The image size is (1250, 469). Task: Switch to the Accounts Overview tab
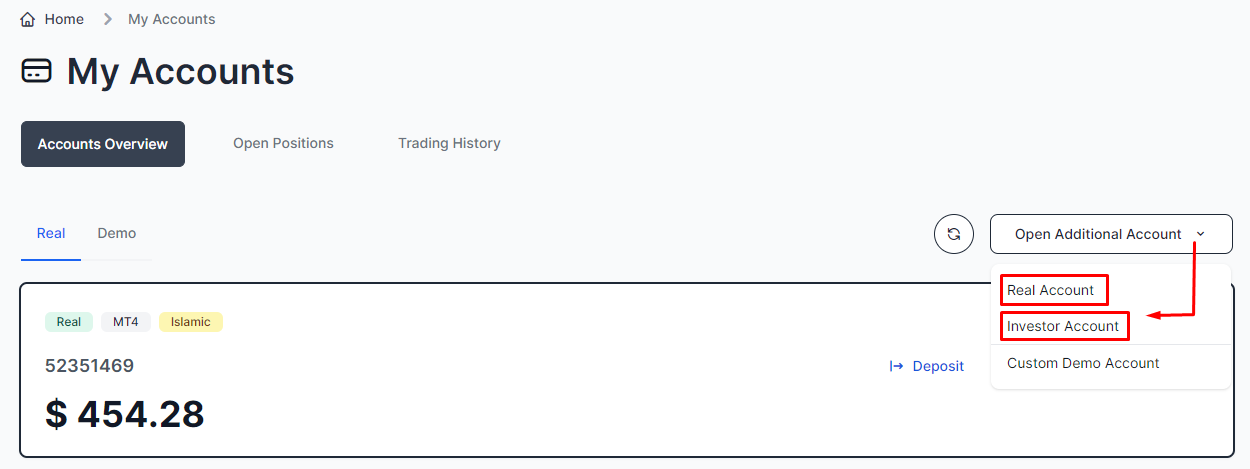click(x=103, y=144)
